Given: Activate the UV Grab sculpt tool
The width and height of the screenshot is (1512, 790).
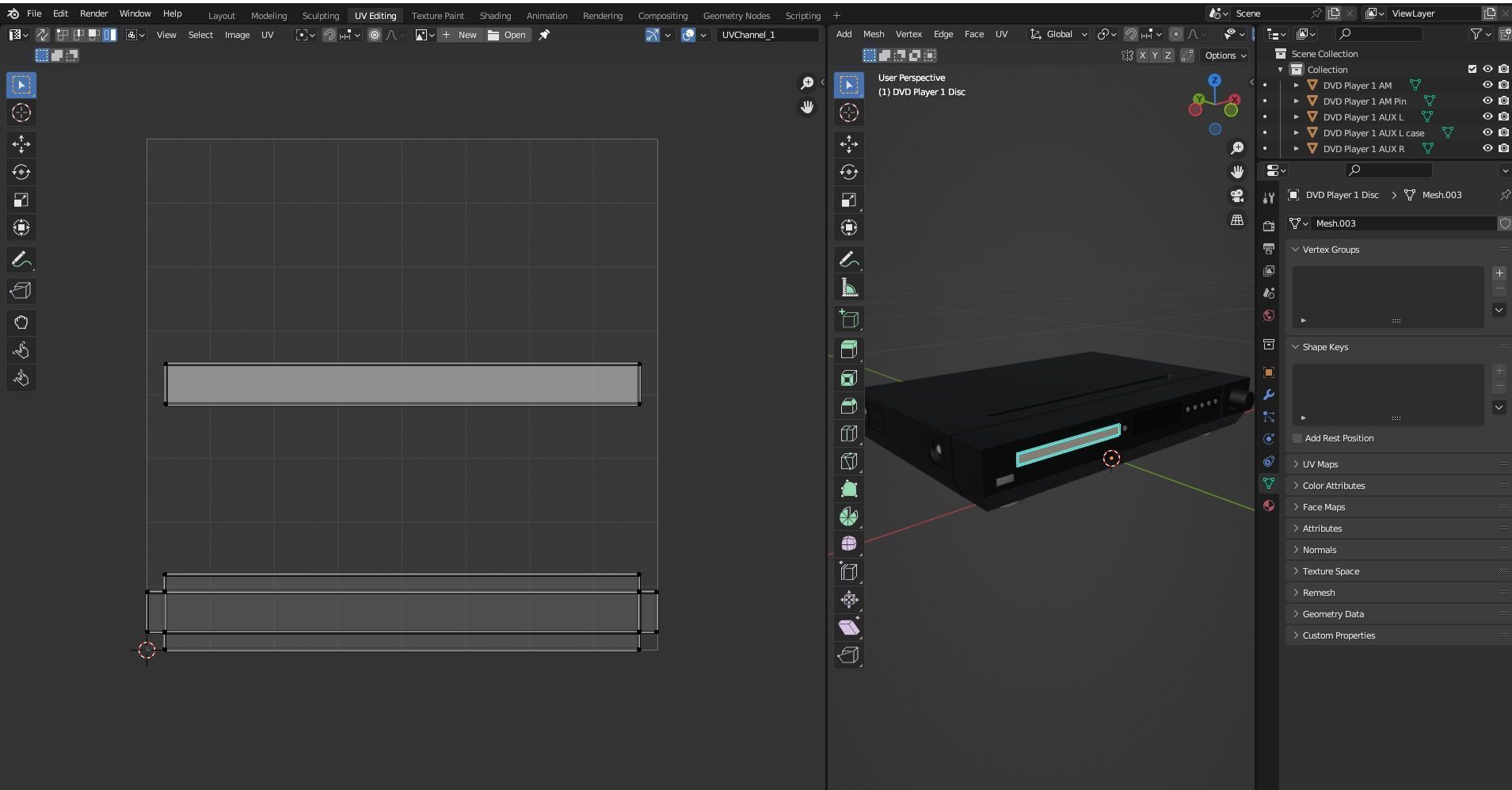Looking at the screenshot, I should tap(21, 322).
